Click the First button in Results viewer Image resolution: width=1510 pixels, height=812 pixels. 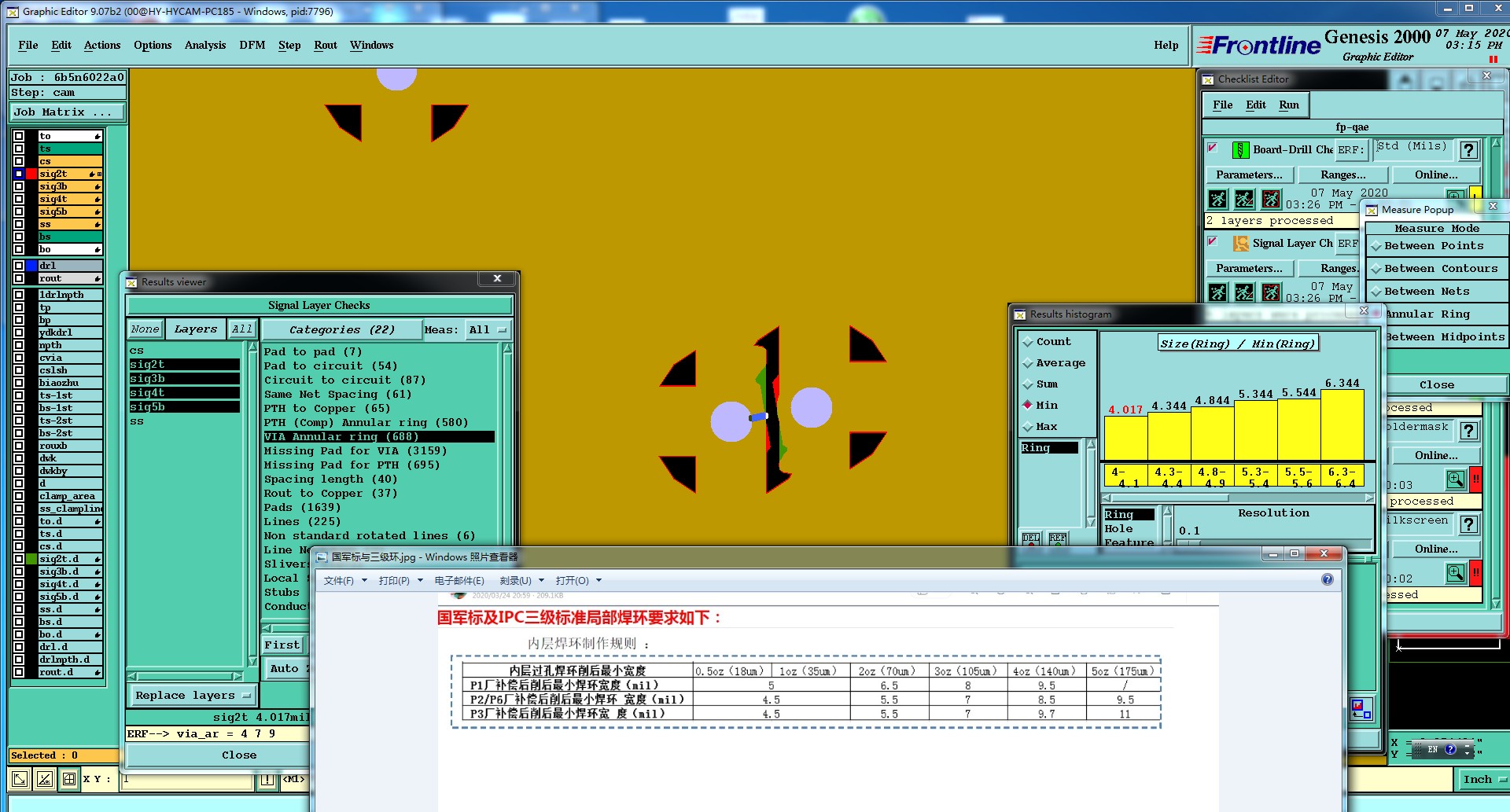pos(283,645)
